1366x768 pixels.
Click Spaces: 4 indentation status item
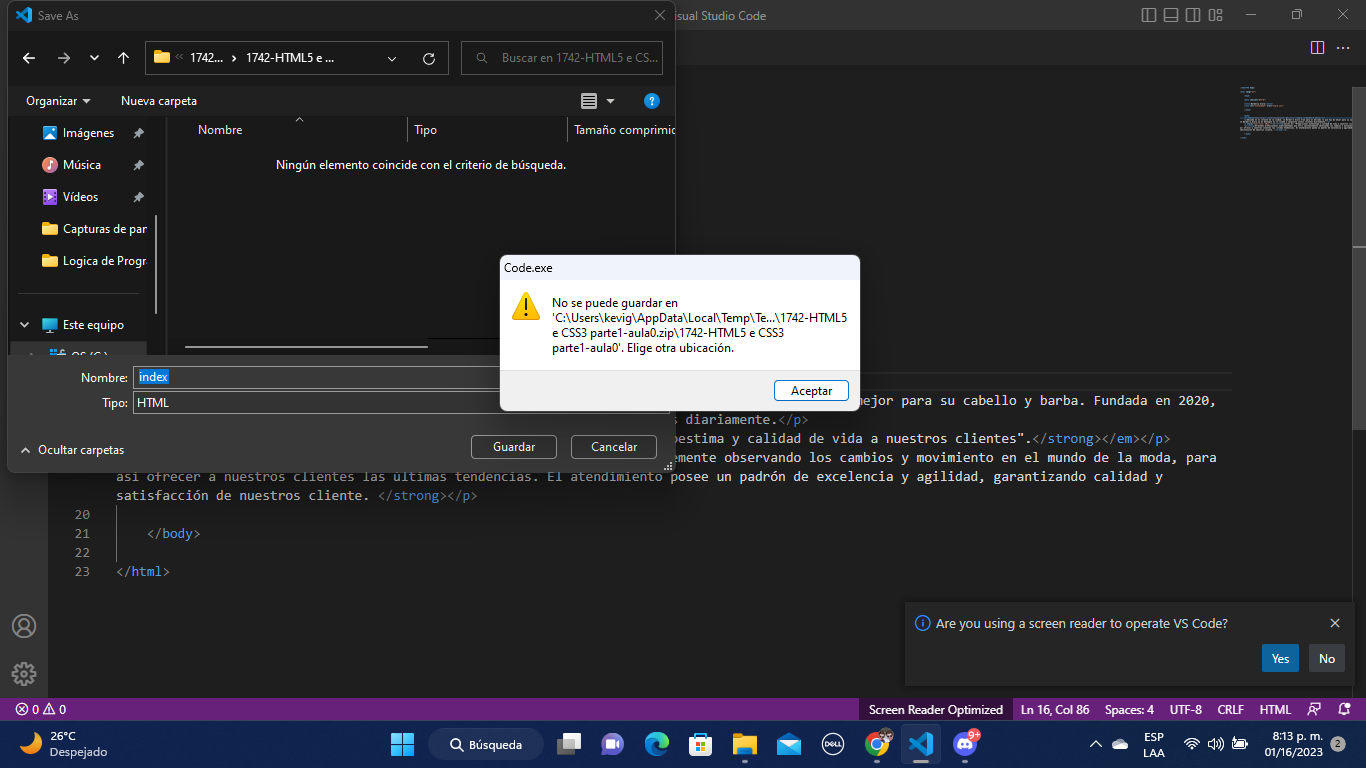click(1129, 709)
